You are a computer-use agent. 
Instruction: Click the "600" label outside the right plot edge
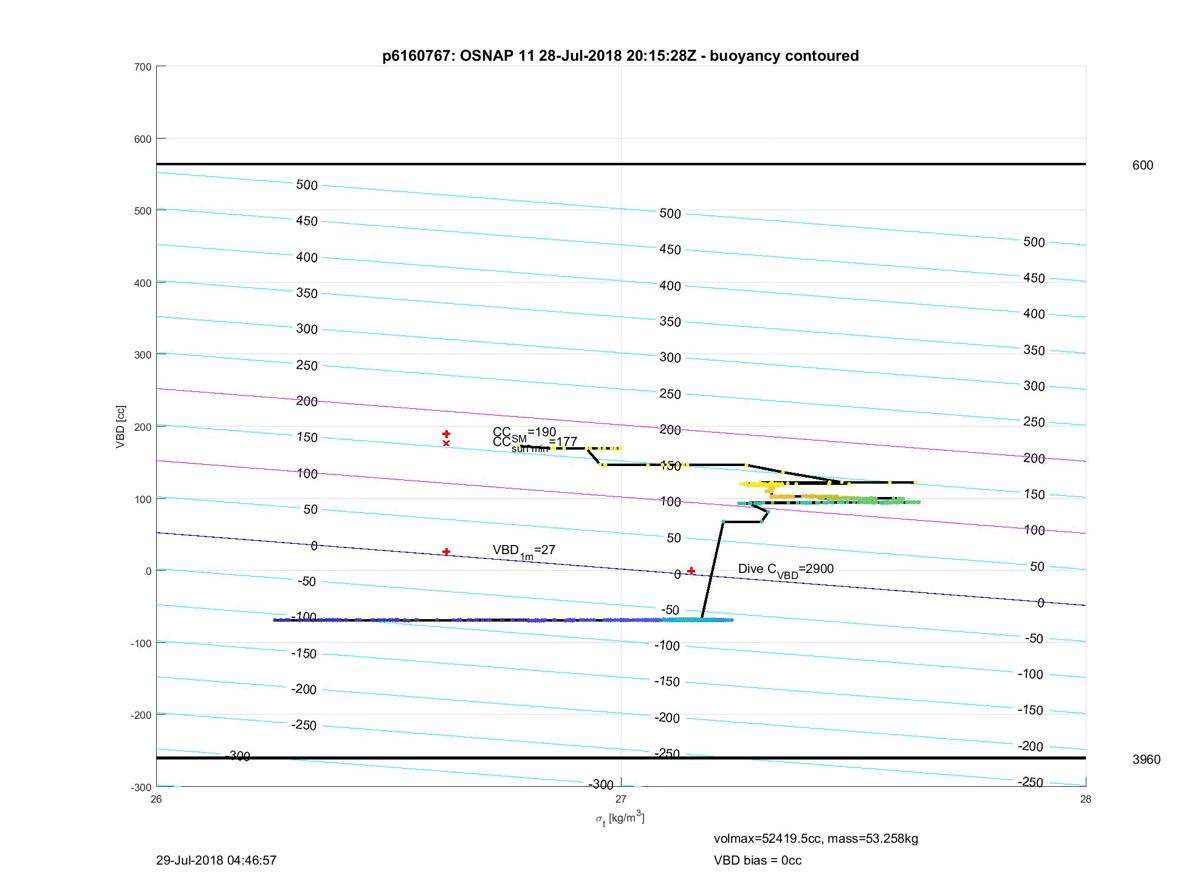[x=1142, y=165]
